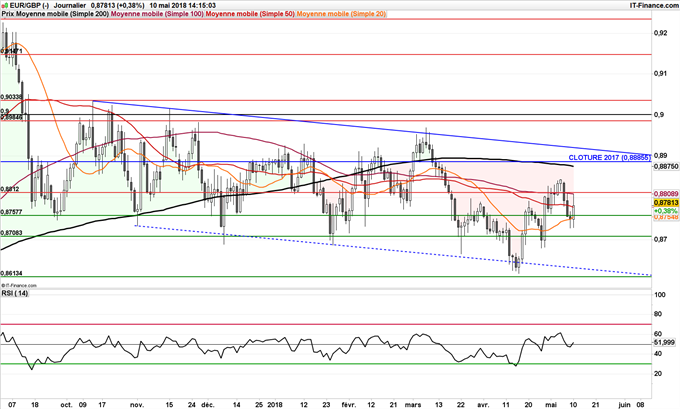Click the 0,87577 support level label
The height and width of the screenshot is (409, 680).
[x=12, y=212]
